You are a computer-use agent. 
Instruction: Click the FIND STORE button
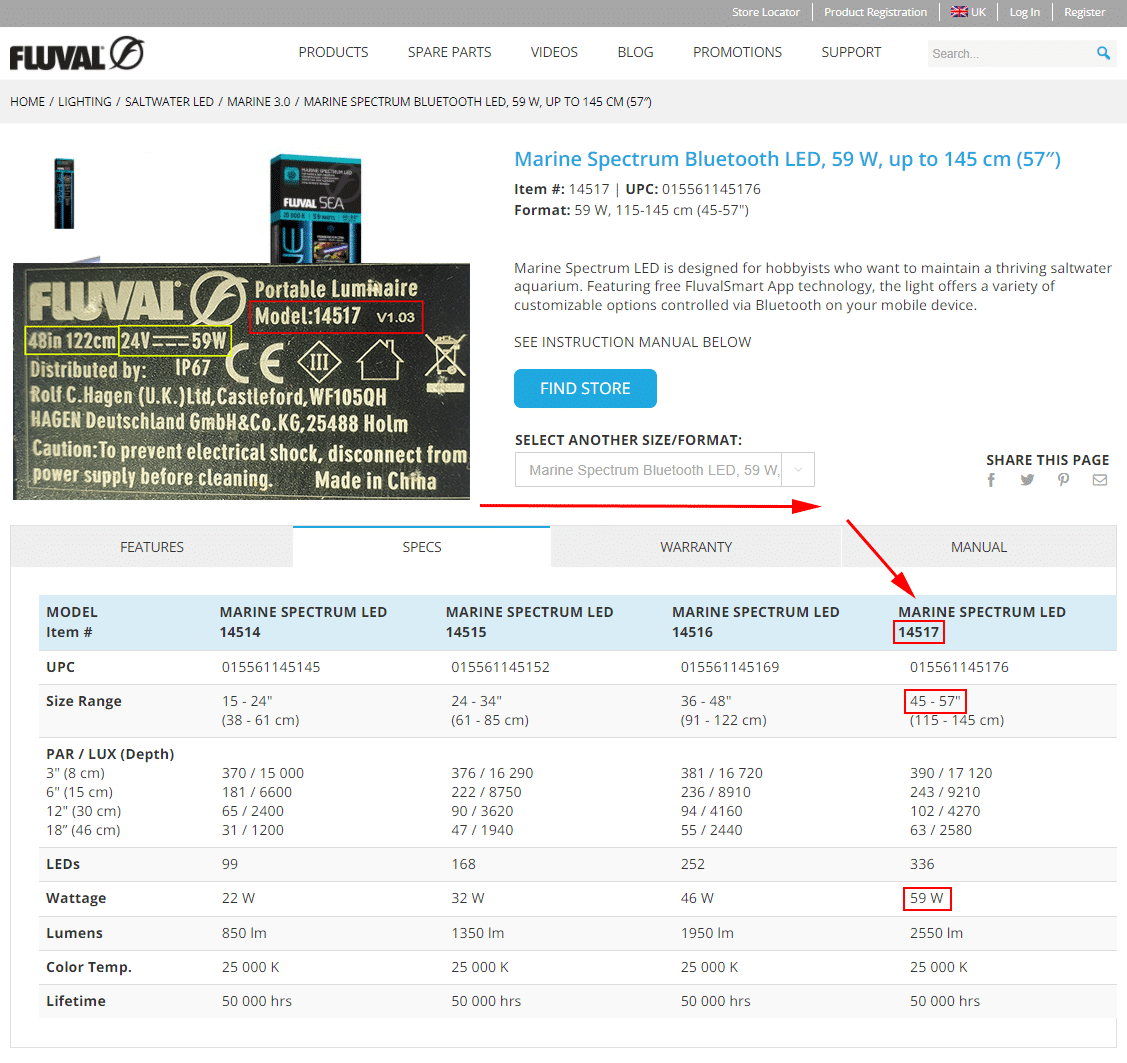585,389
